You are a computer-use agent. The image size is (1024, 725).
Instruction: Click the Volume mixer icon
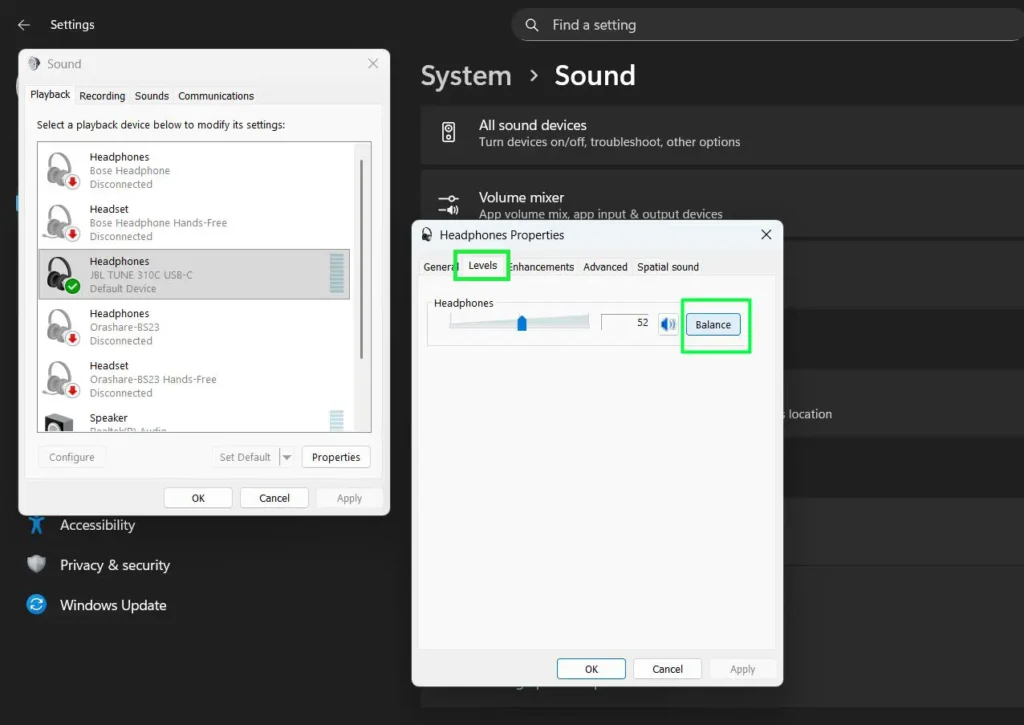click(x=449, y=205)
